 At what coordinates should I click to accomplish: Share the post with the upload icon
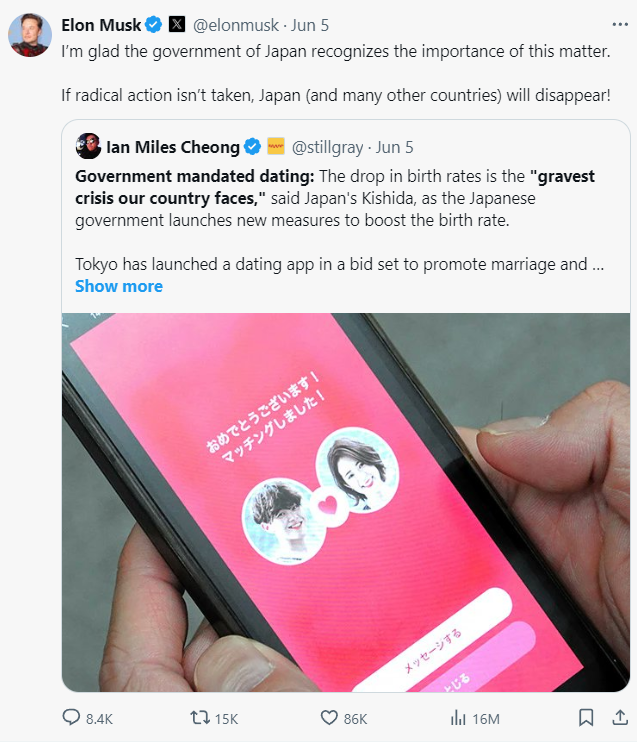620,717
